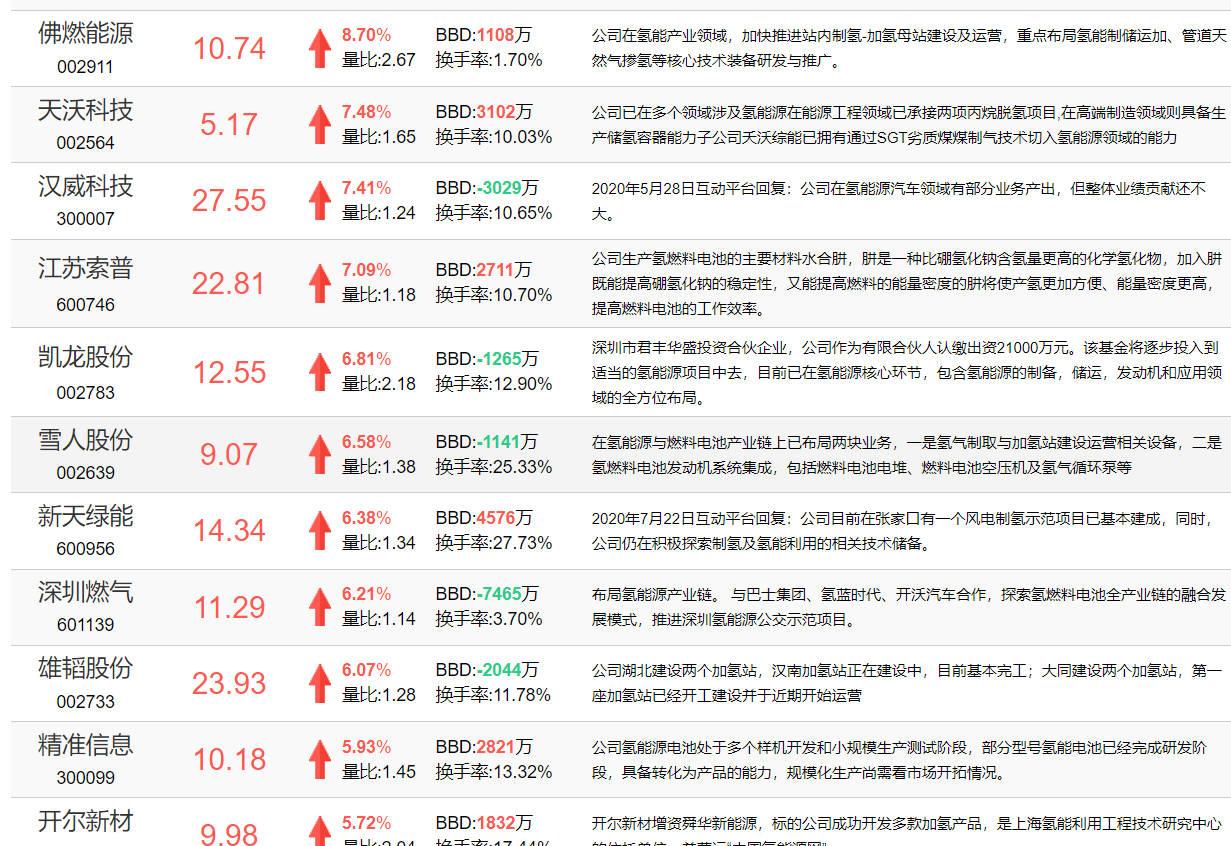Click the red up arrow beside 汉威科技
The height and width of the screenshot is (846, 1231).
[x=319, y=200]
